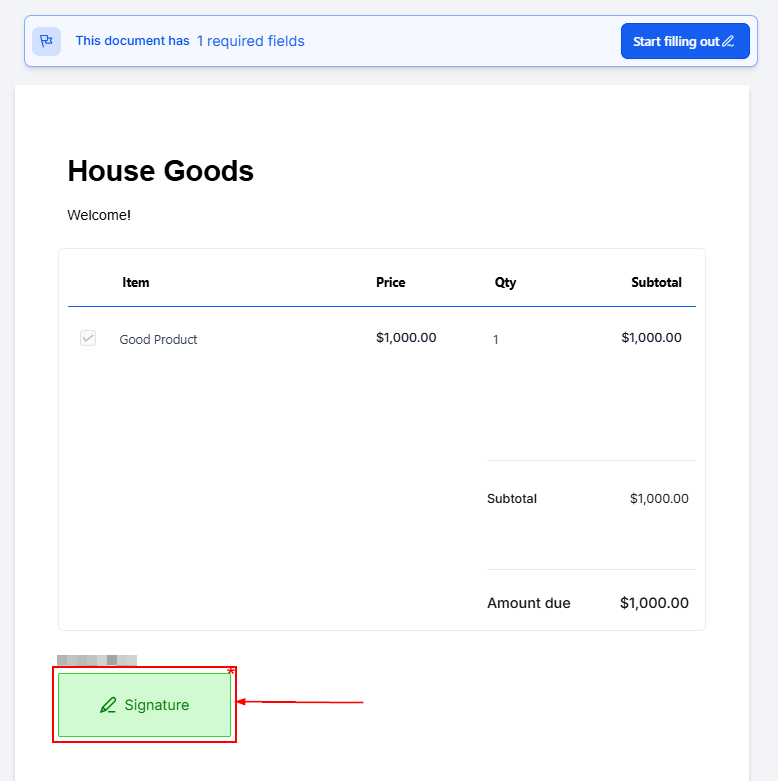Click the quantity value 1
The height and width of the screenshot is (781, 778).
click(496, 340)
